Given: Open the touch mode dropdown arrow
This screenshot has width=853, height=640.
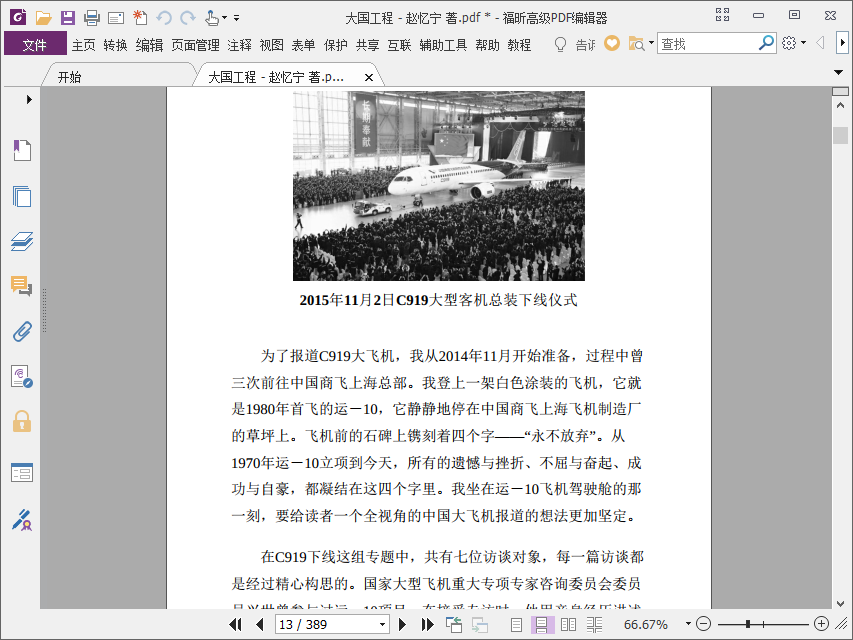Looking at the screenshot, I should (224, 18).
